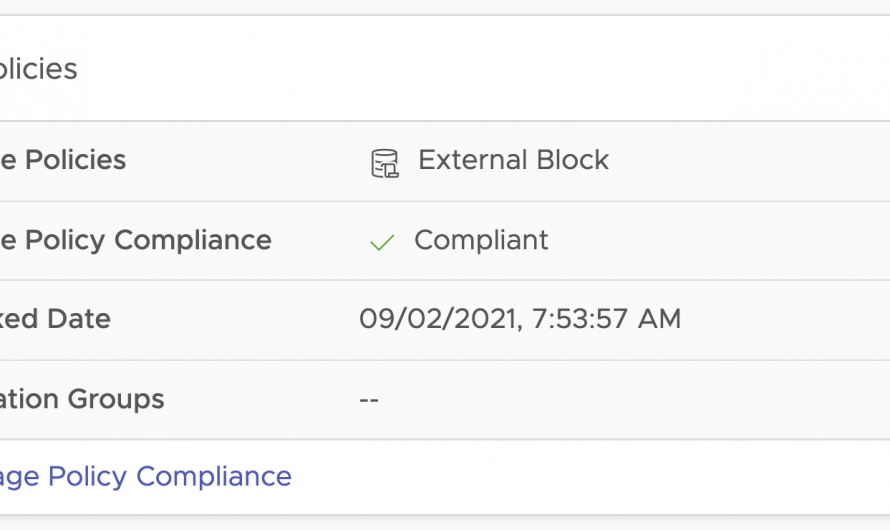This screenshot has width=890, height=530.
Task: Click empty footer area right of the compliance link
Action: click(x=600, y=477)
